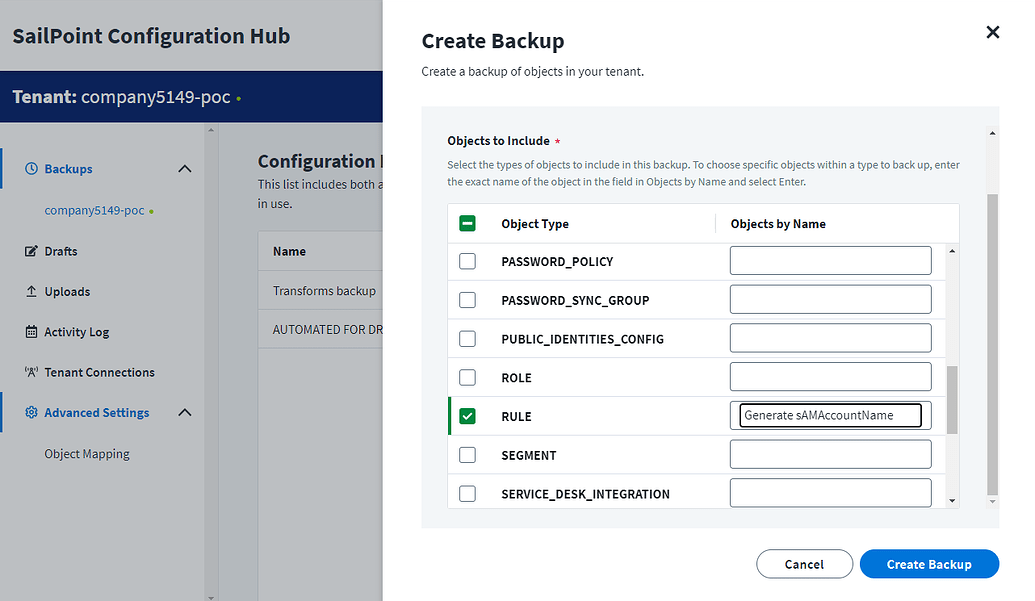This screenshot has width=1035, height=601.
Task: Enable the SEGMENT checkbox
Action: pos(467,454)
